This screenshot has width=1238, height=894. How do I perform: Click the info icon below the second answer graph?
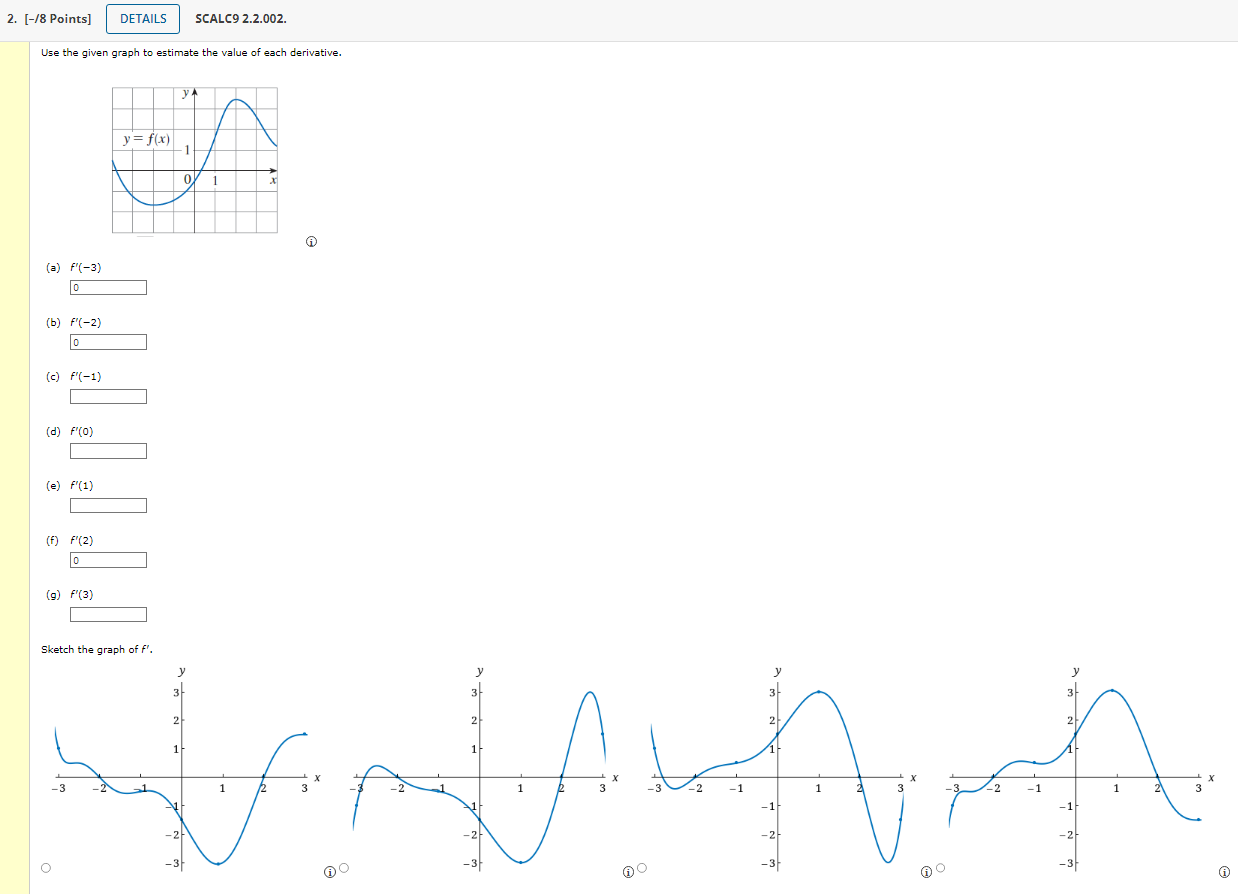pos(628,870)
